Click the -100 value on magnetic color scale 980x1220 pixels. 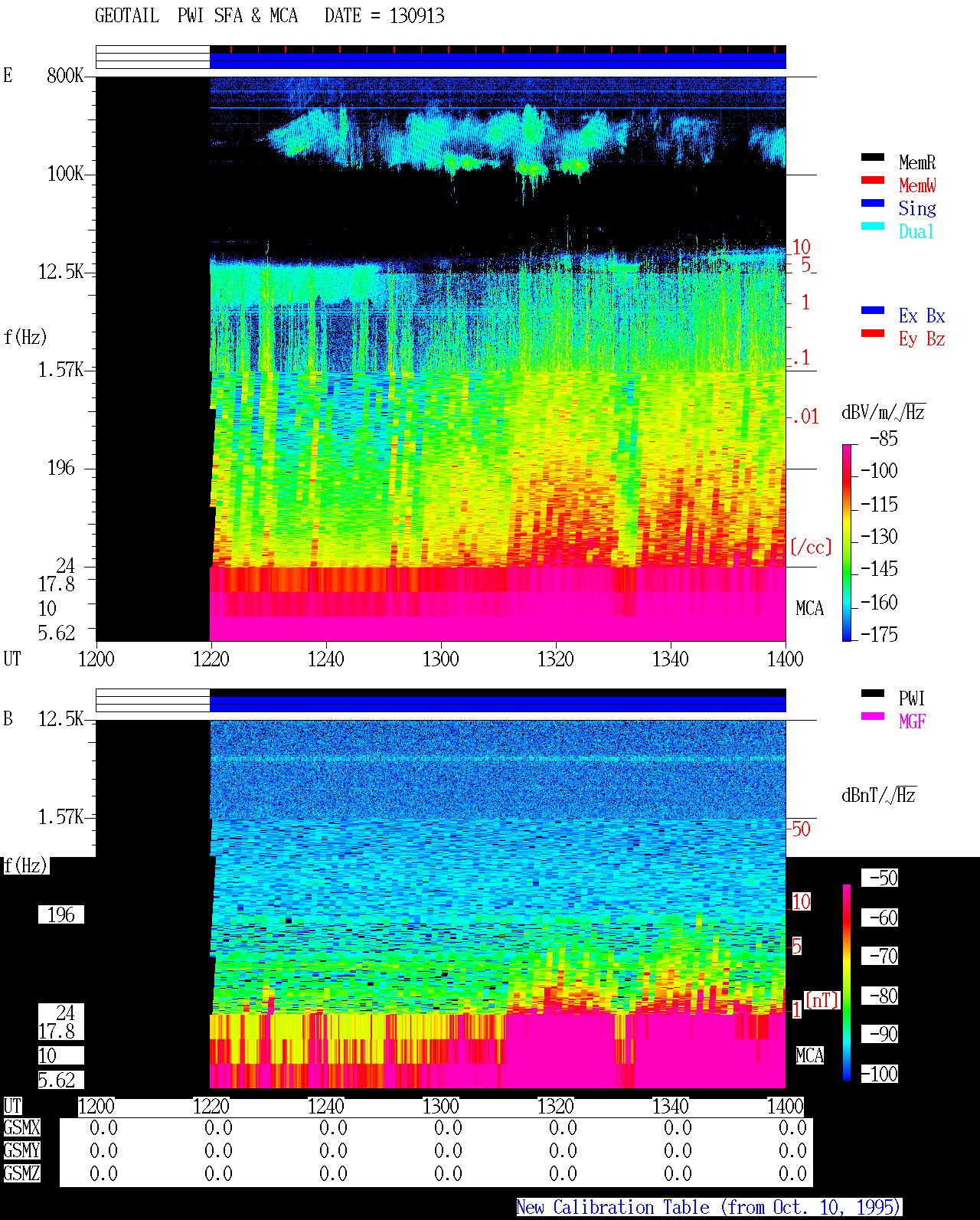coord(879,1074)
